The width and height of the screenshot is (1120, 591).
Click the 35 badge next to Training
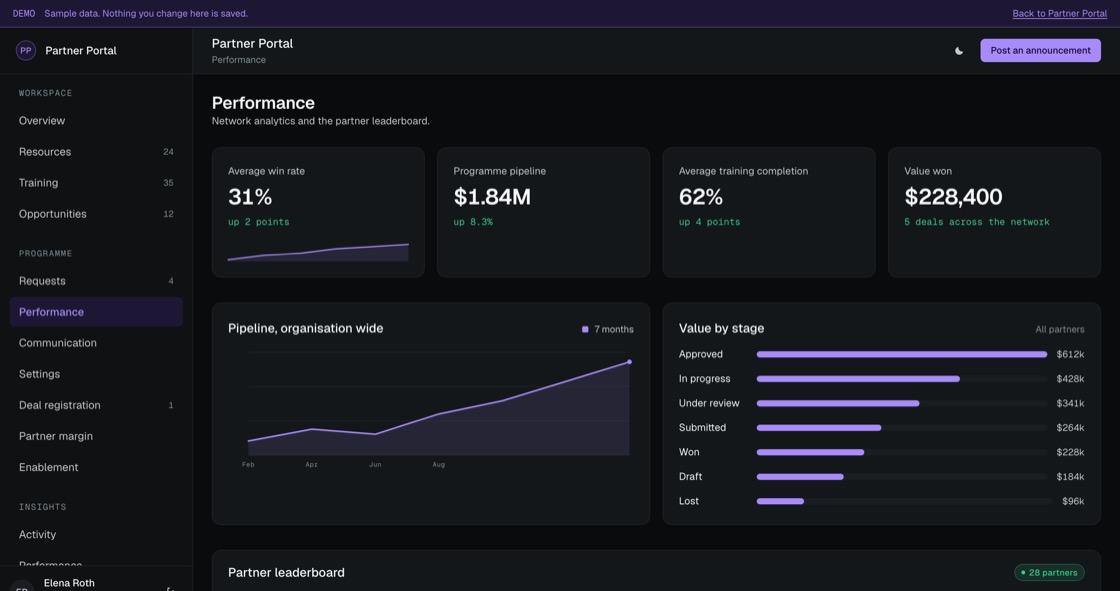[168, 183]
